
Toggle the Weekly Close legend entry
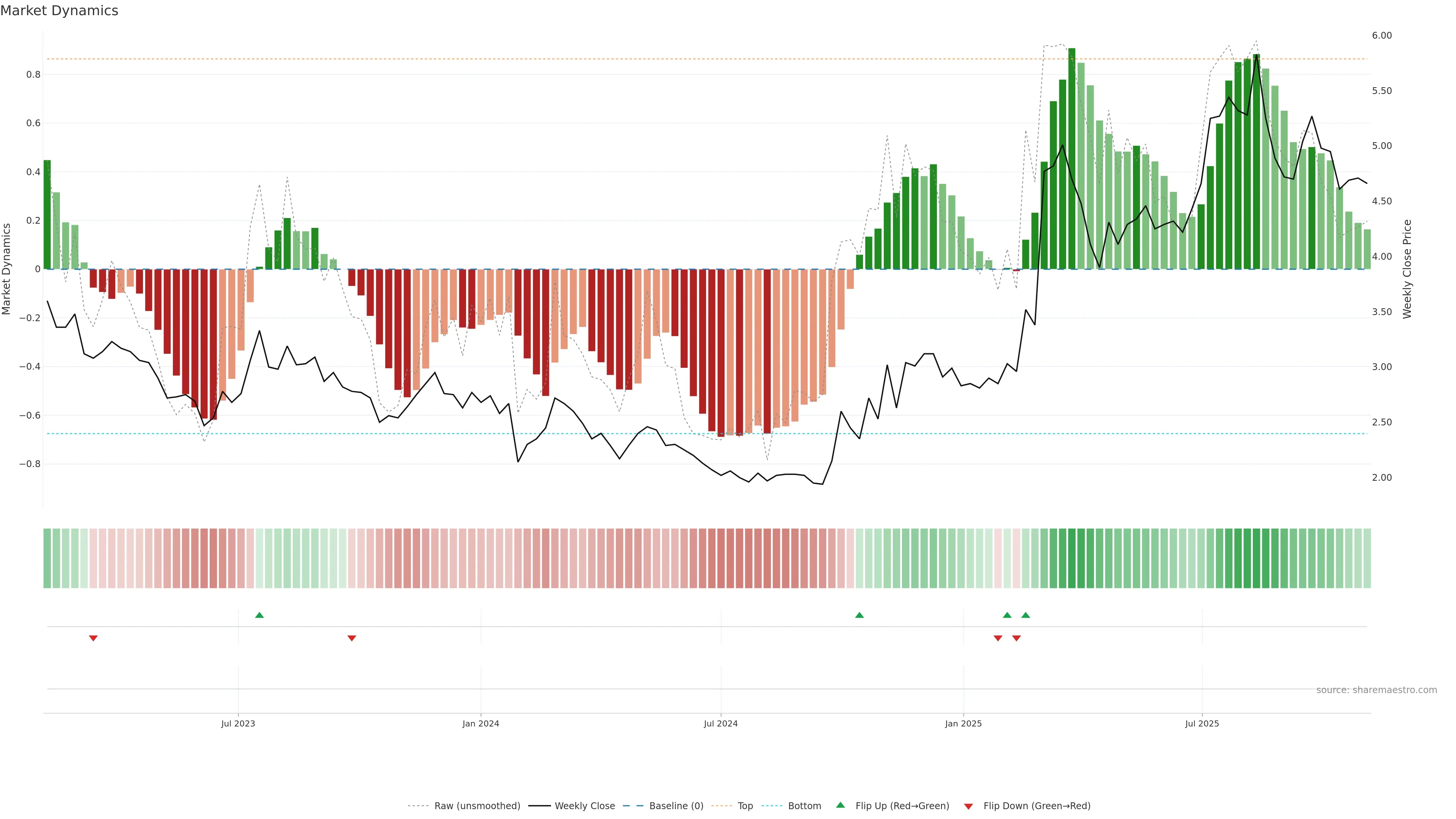(584, 805)
